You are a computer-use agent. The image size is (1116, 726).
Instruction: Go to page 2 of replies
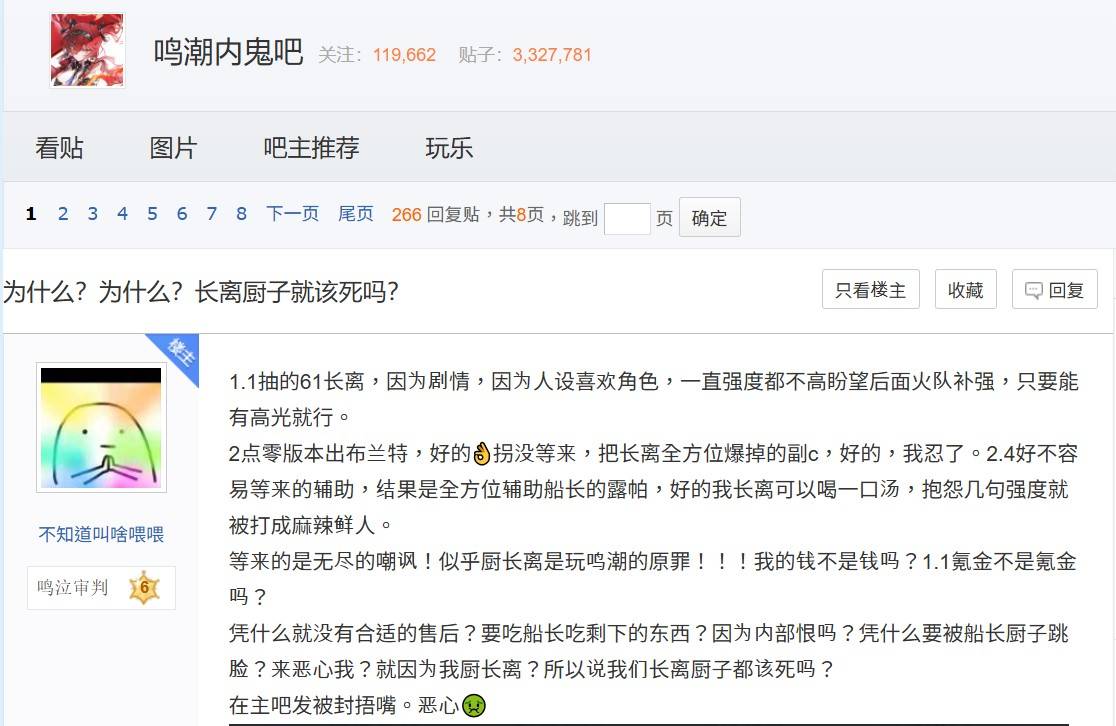click(63, 214)
